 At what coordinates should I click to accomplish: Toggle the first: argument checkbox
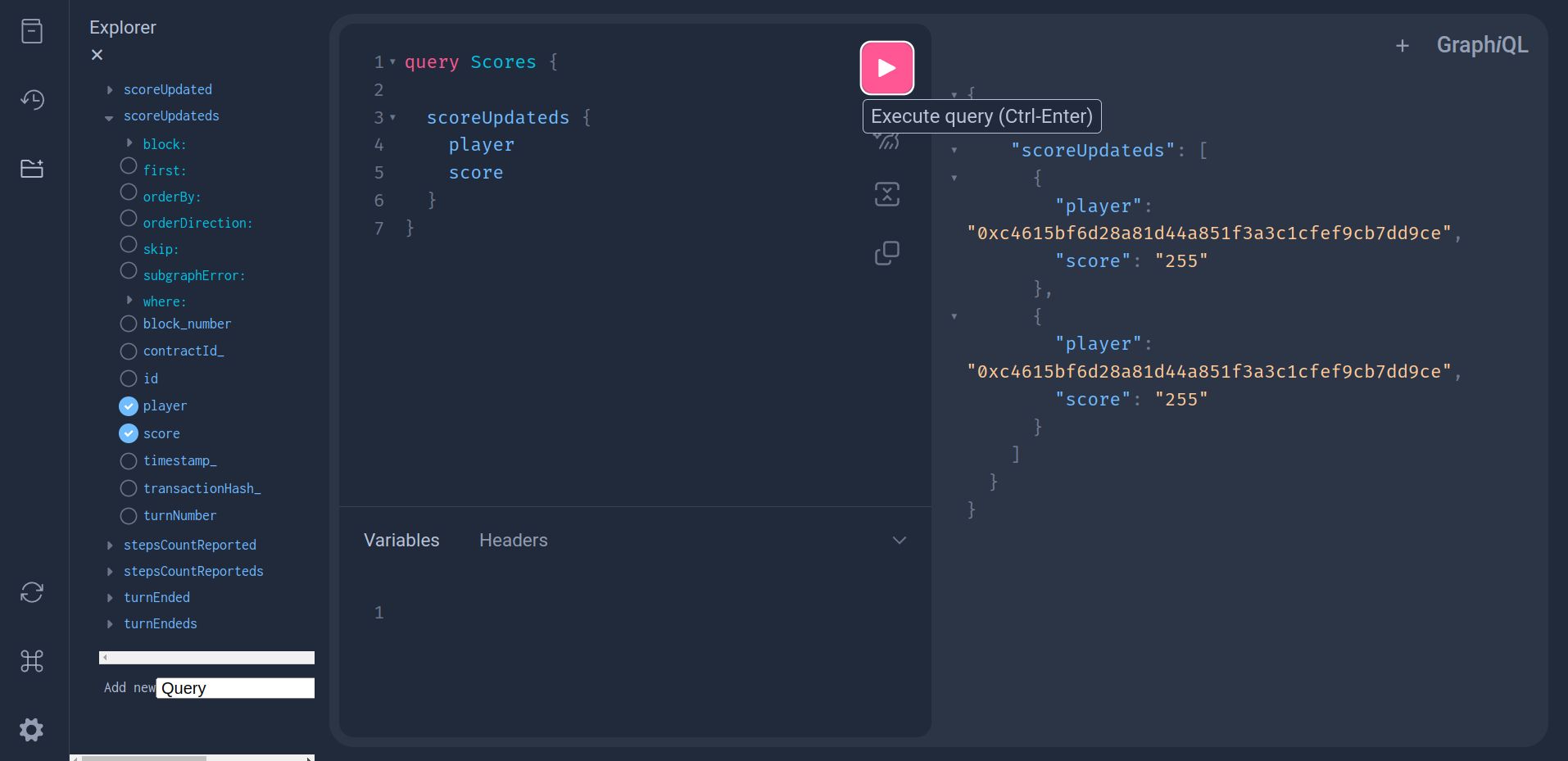[x=129, y=165]
